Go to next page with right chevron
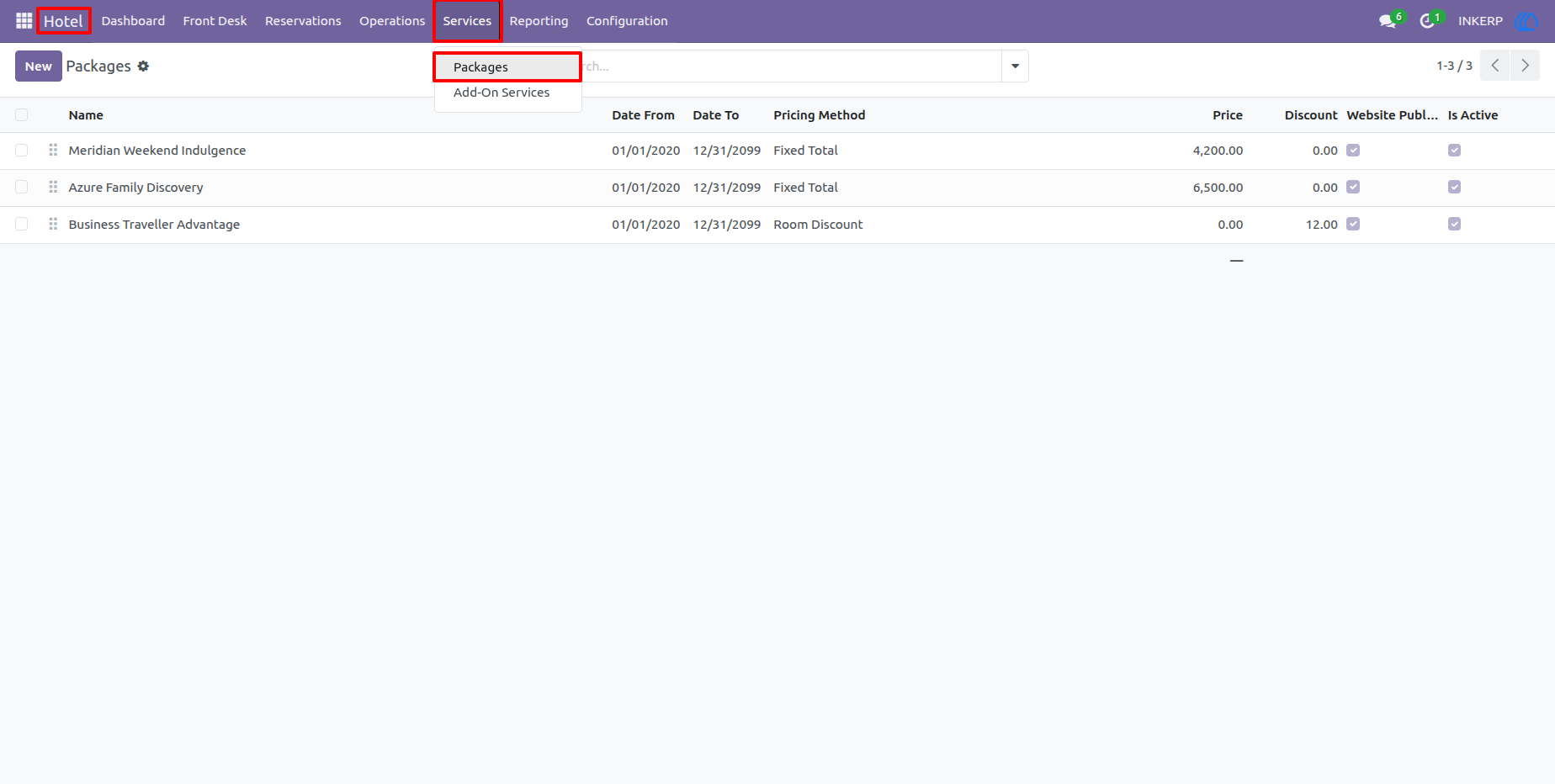Image resolution: width=1555 pixels, height=784 pixels. coord(1525,66)
